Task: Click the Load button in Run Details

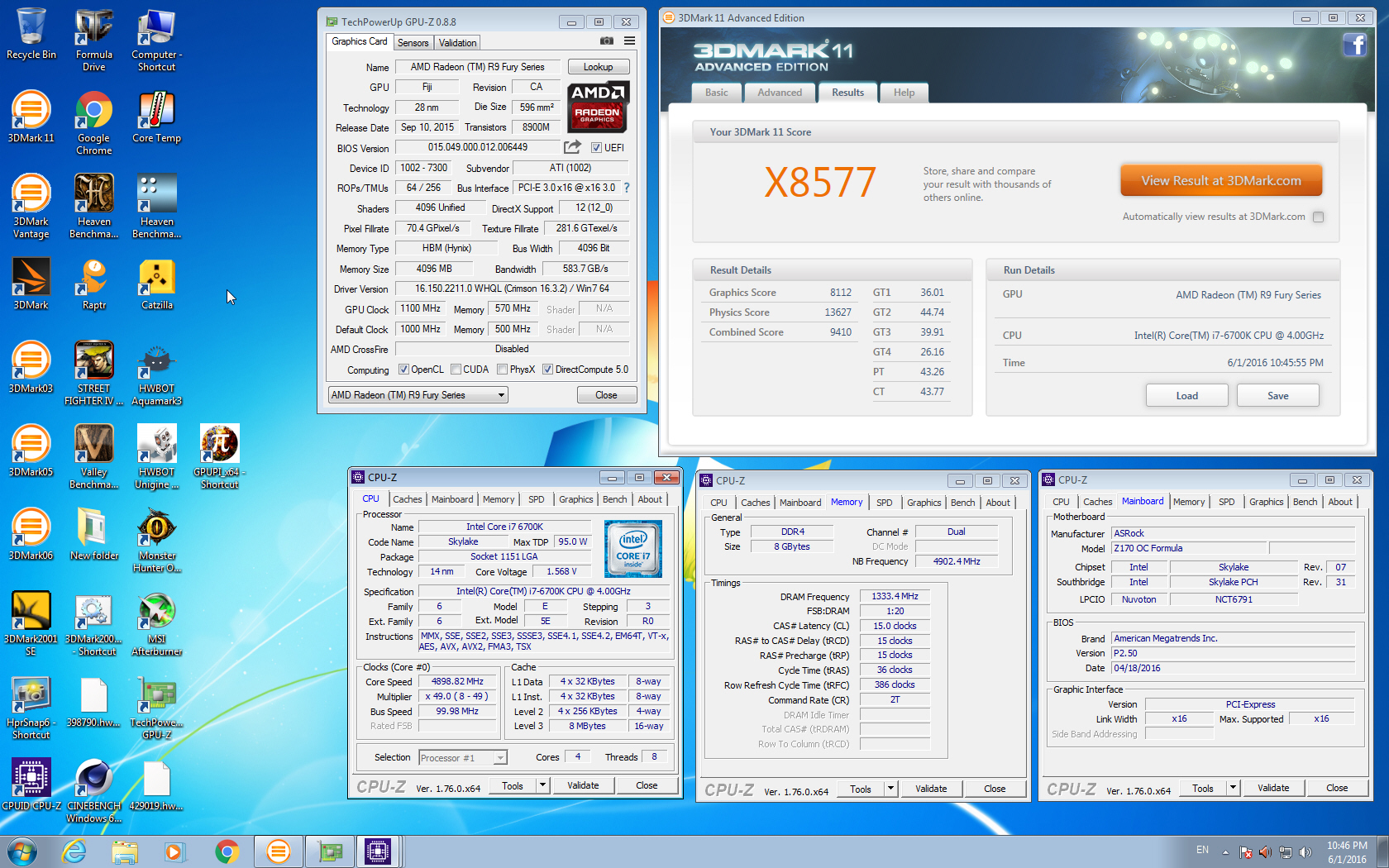Action: 1186,396
